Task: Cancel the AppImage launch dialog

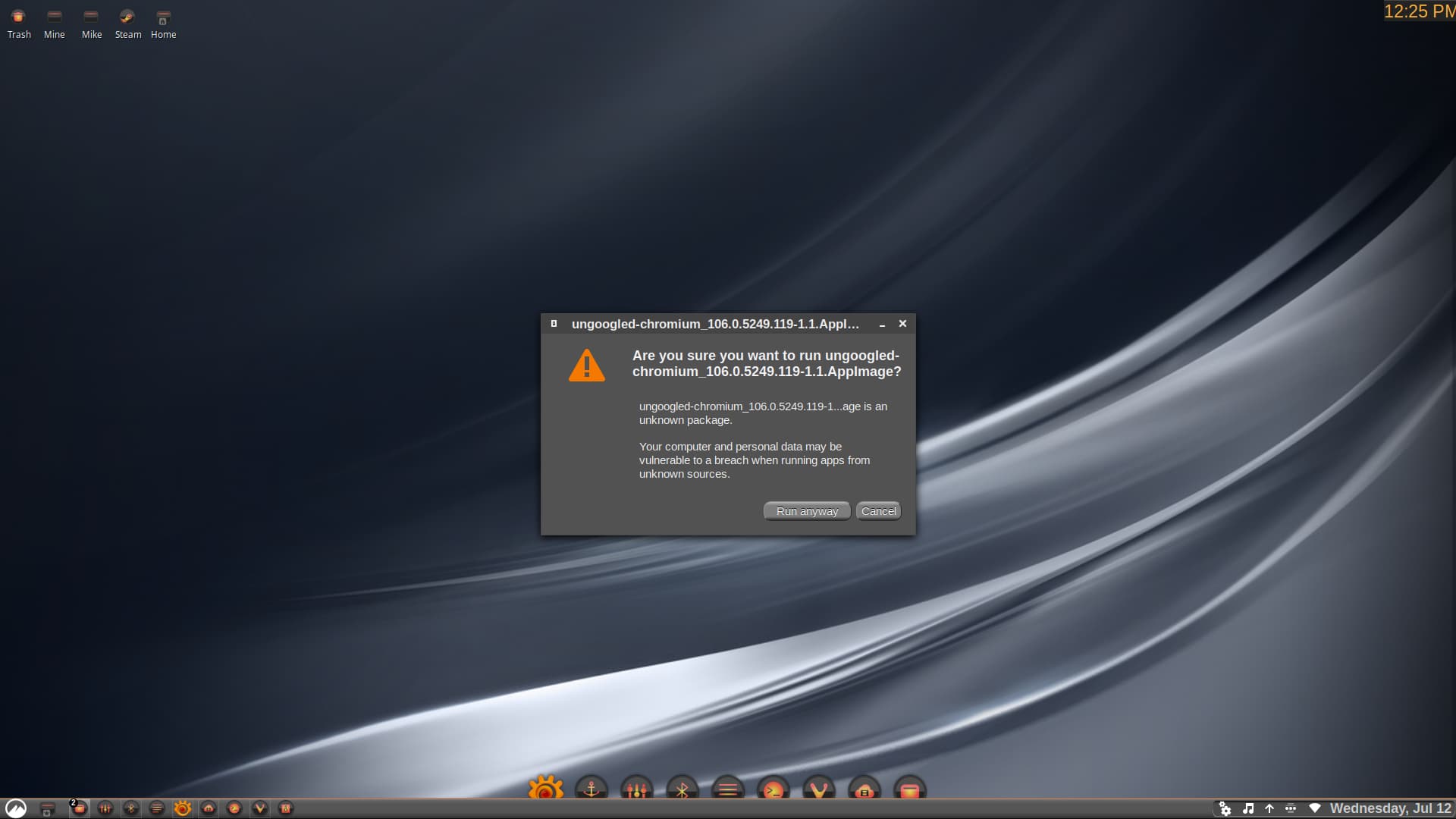Action: (878, 511)
